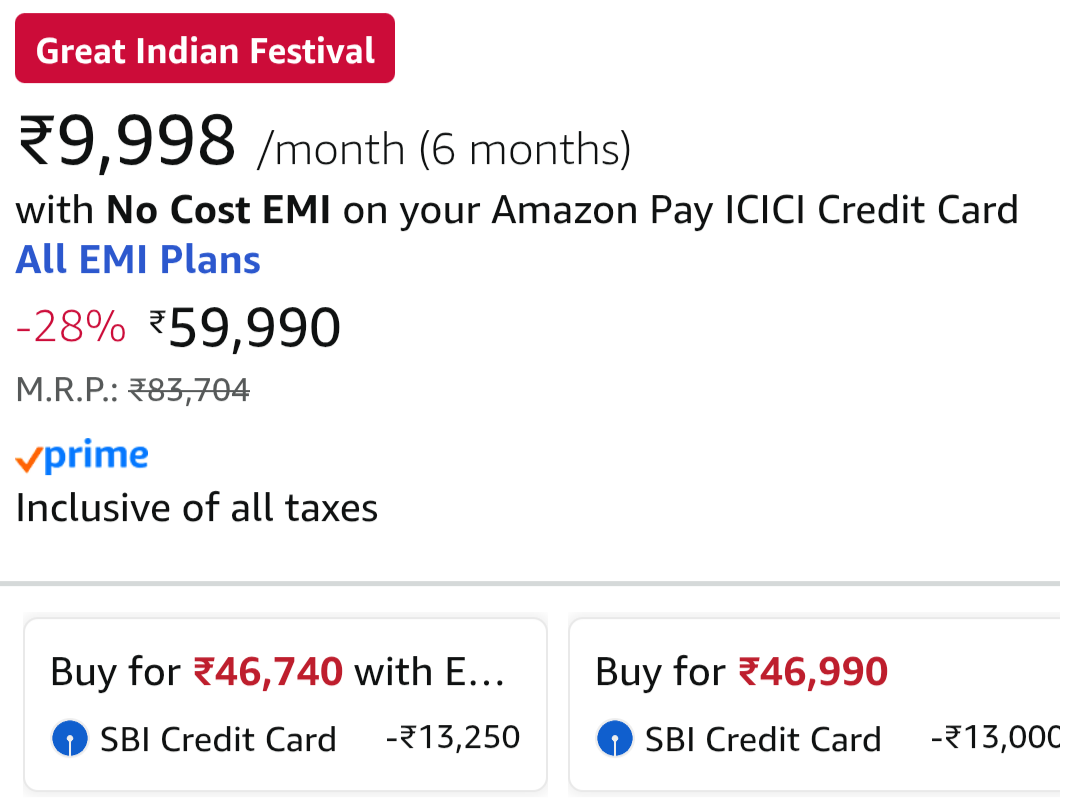The width and height of the screenshot is (1080, 810).
Task: Click the Inclusive of all taxes text
Action: [197, 508]
